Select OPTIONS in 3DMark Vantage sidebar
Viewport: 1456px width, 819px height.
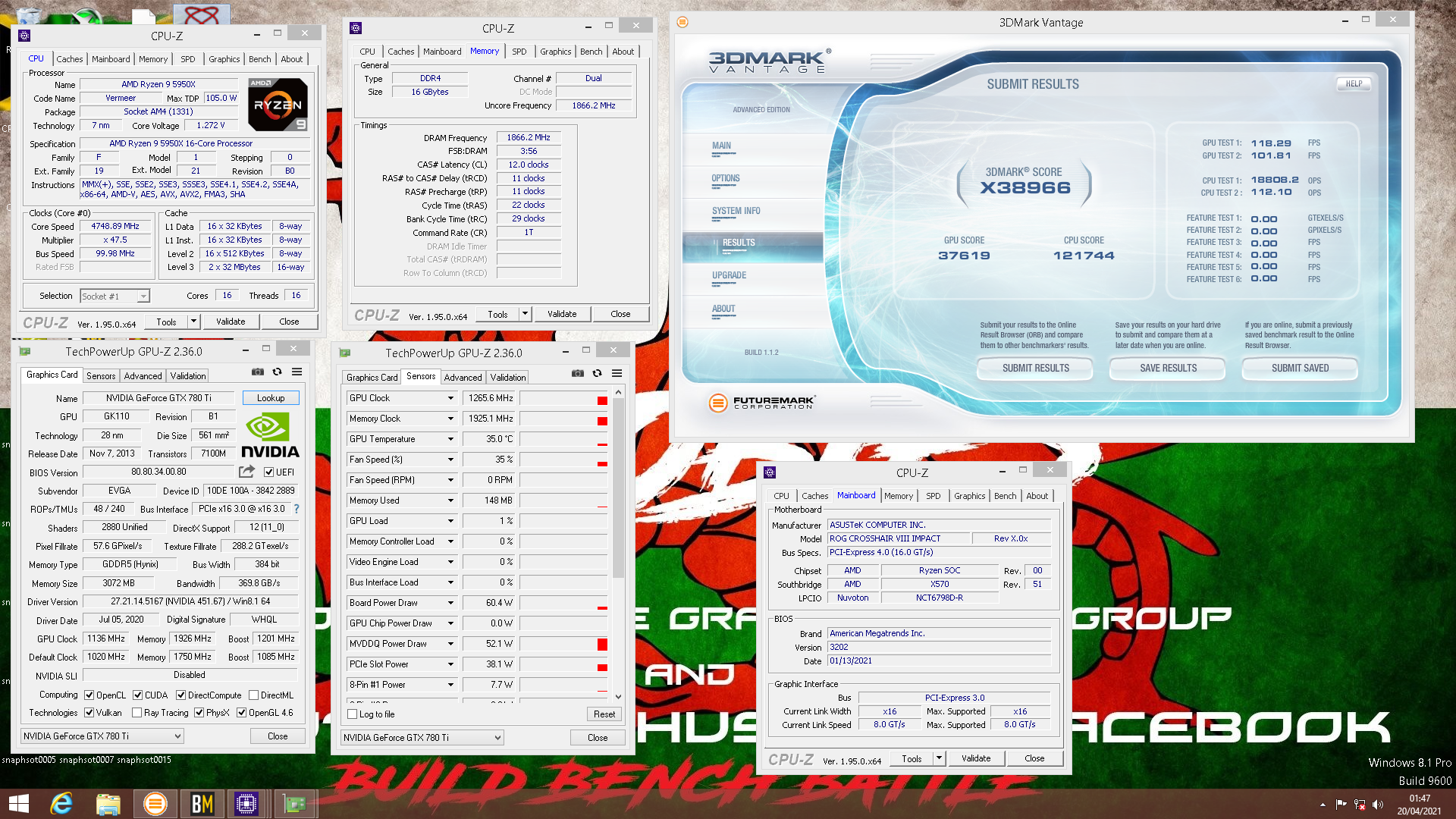pyautogui.click(x=726, y=179)
